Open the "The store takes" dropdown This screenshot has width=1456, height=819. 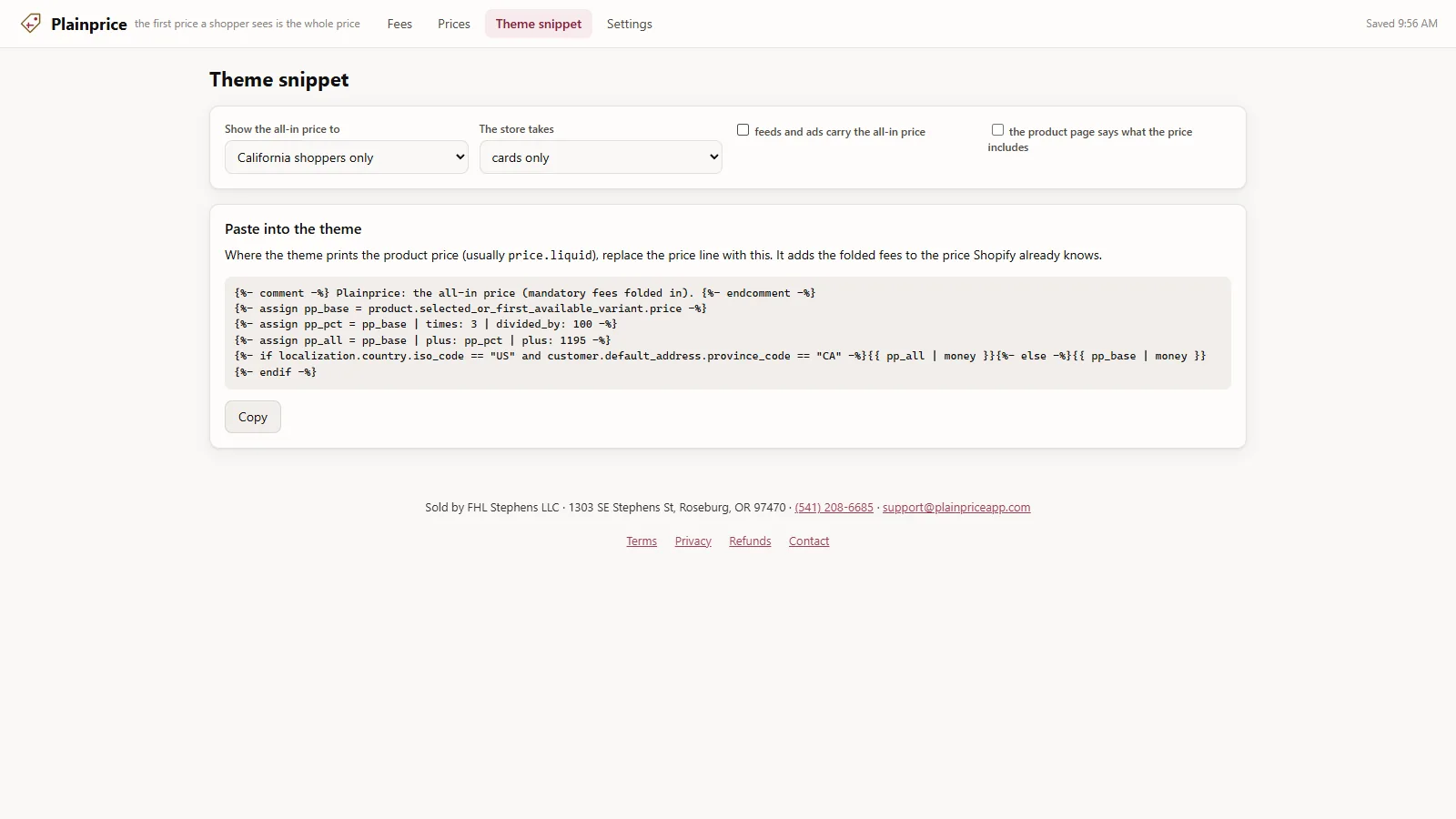[x=601, y=157]
